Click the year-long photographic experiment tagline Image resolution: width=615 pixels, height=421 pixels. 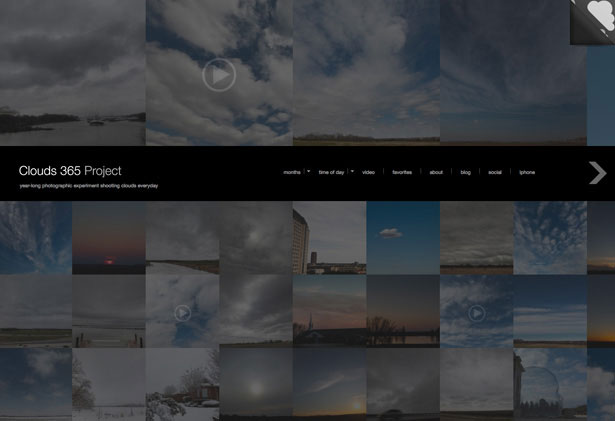89,186
